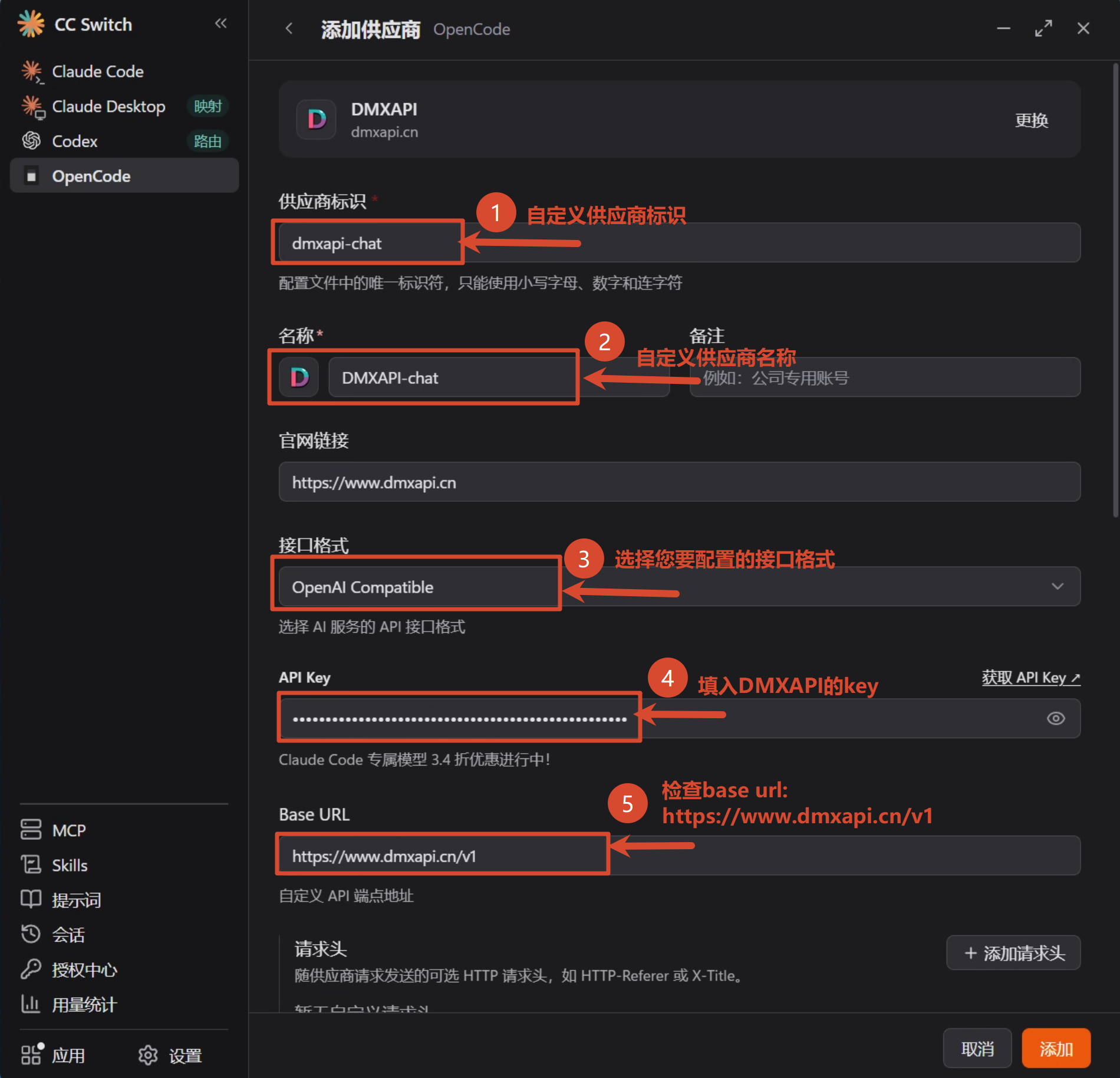Click the 接口格式 dropdown chevron arrow
1120x1078 pixels.
(x=1058, y=586)
